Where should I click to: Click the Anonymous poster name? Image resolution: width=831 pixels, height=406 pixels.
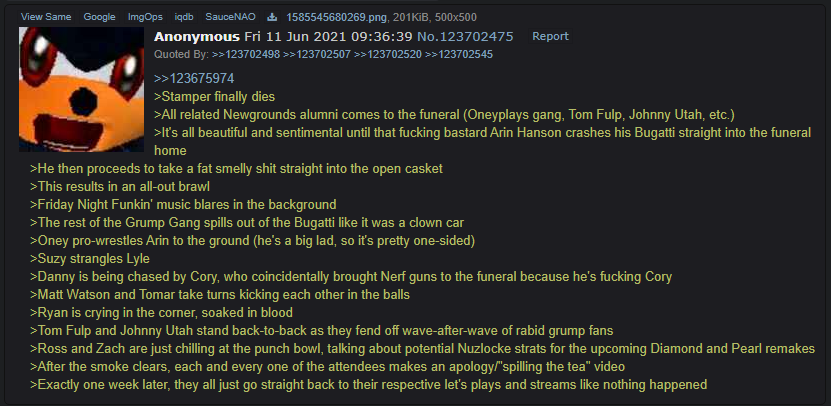(x=197, y=37)
